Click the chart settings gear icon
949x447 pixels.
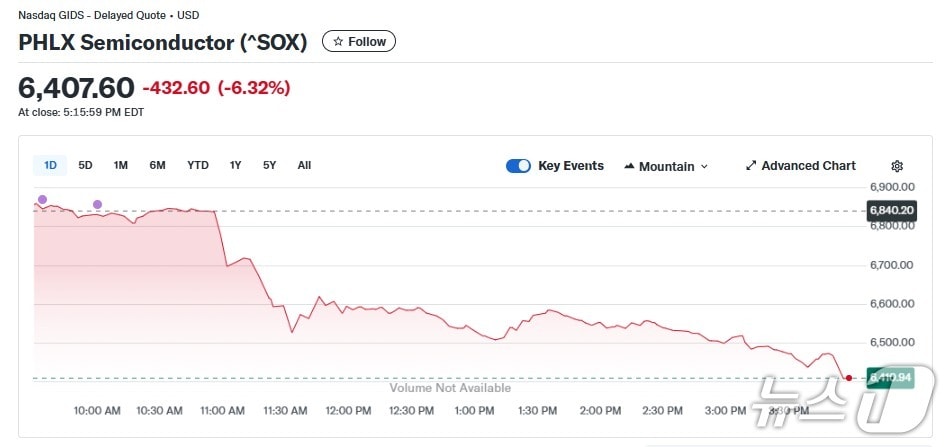pos(897,166)
